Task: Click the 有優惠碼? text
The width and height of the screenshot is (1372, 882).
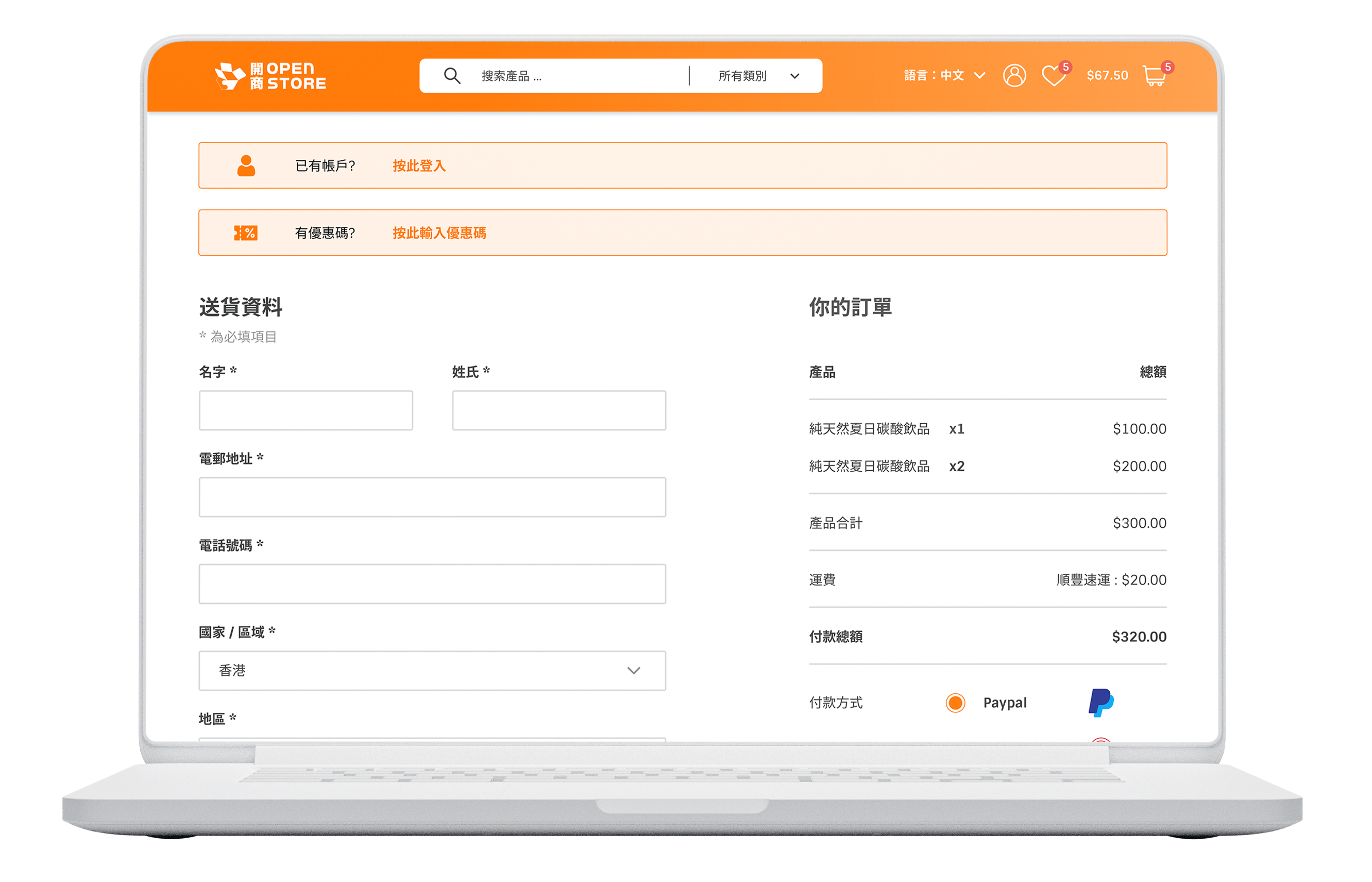Action: click(325, 233)
